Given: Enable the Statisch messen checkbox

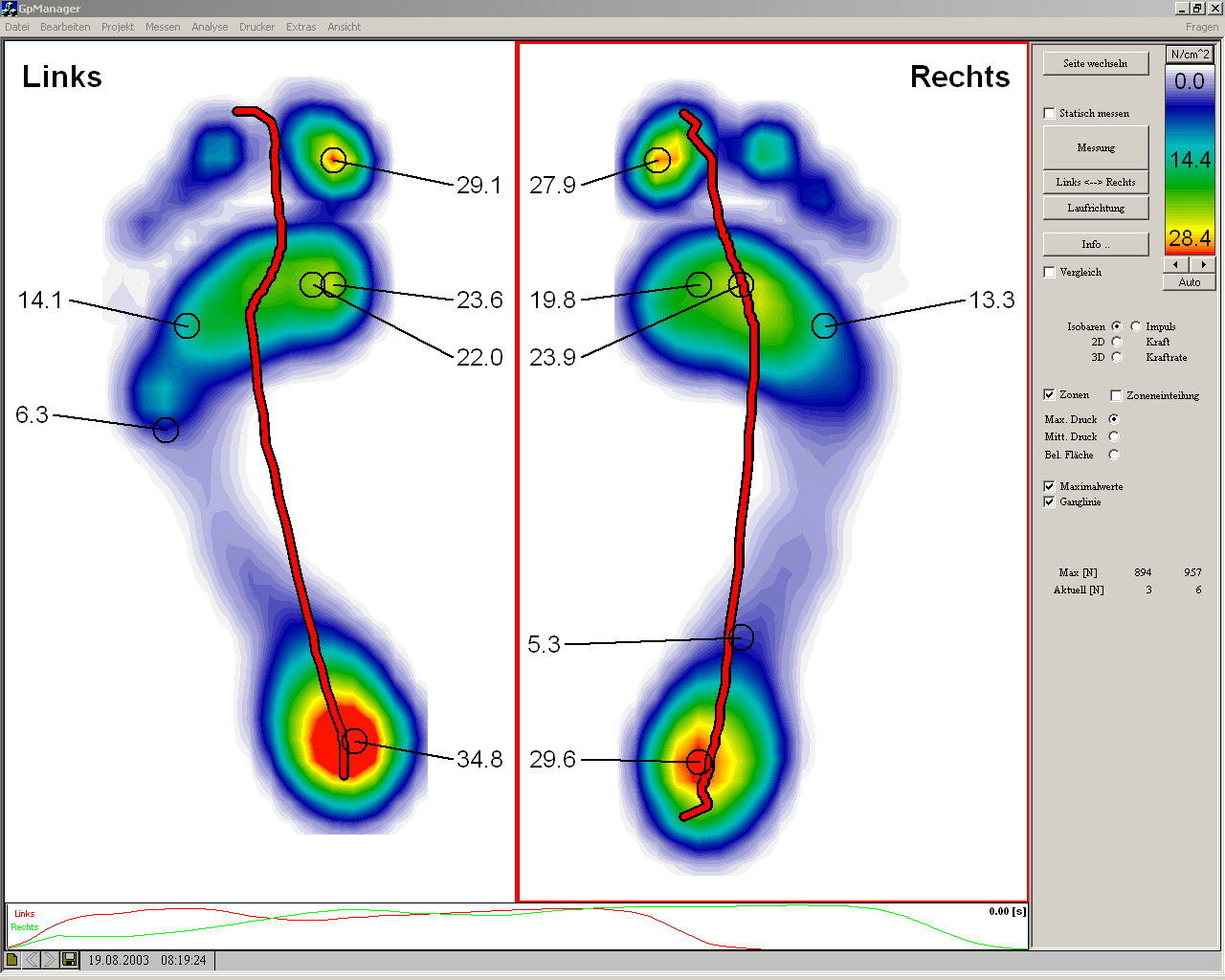Looking at the screenshot, I should tap(1049, 113).
